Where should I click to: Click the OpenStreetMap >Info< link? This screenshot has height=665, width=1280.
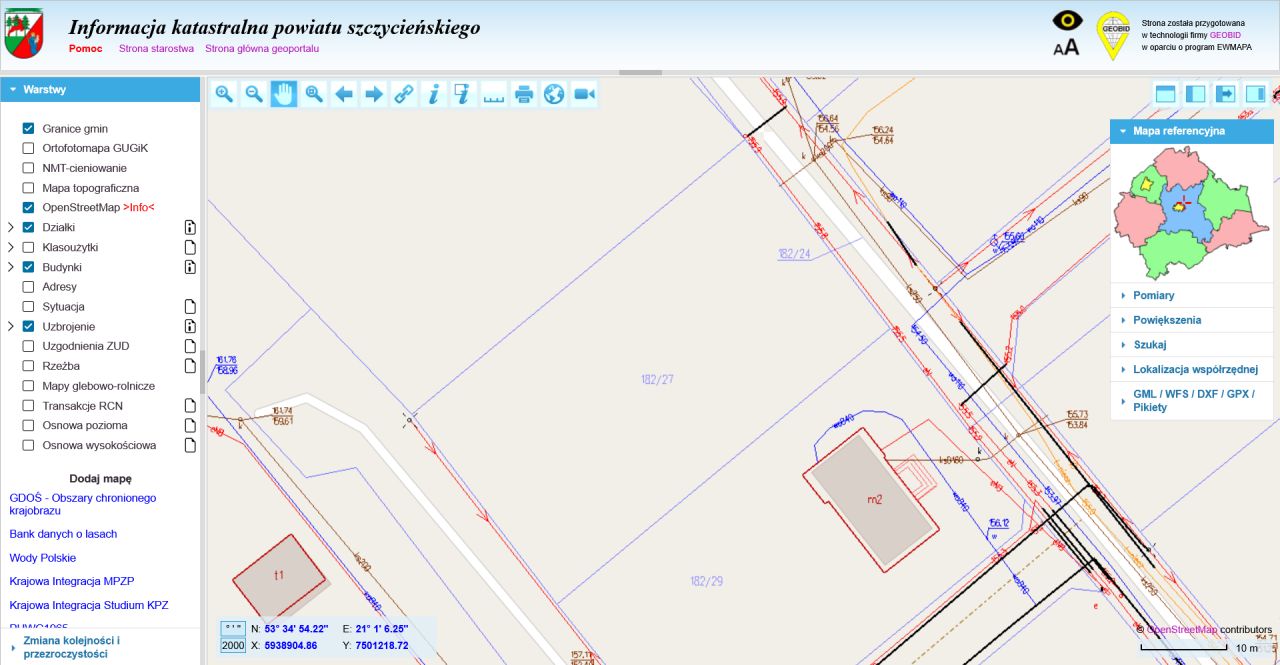139,208
